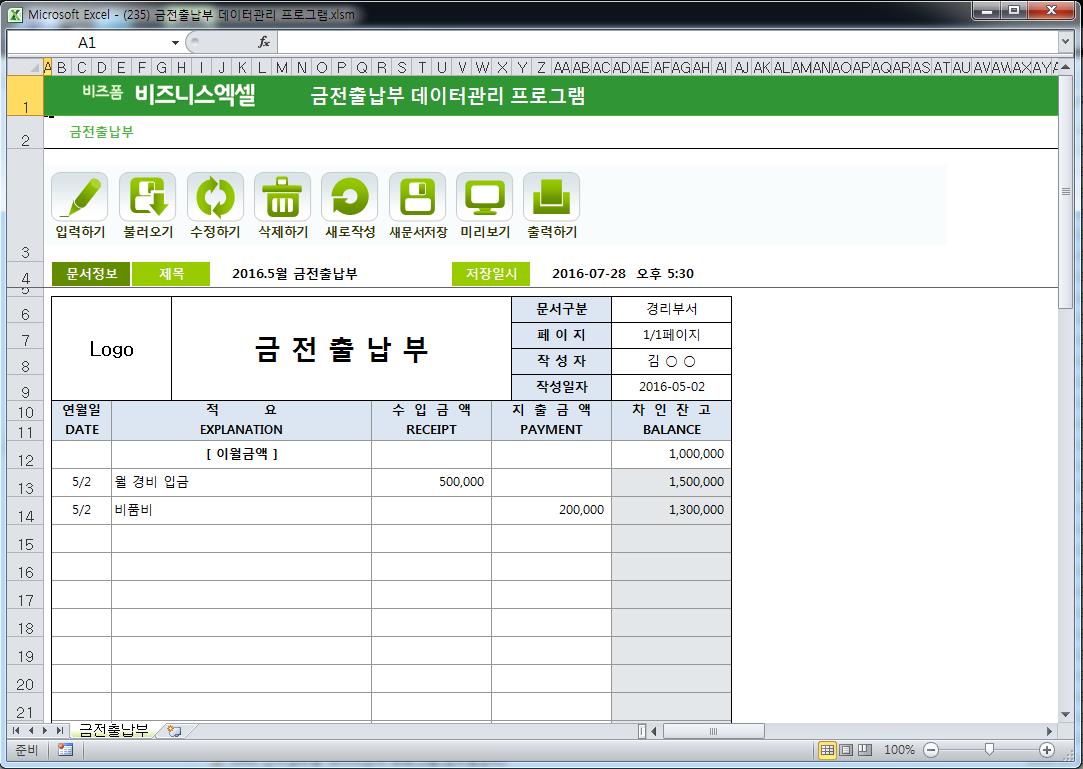Switch to Page Layout view
Screen dimensions: 1083x769
coord(846,750)
